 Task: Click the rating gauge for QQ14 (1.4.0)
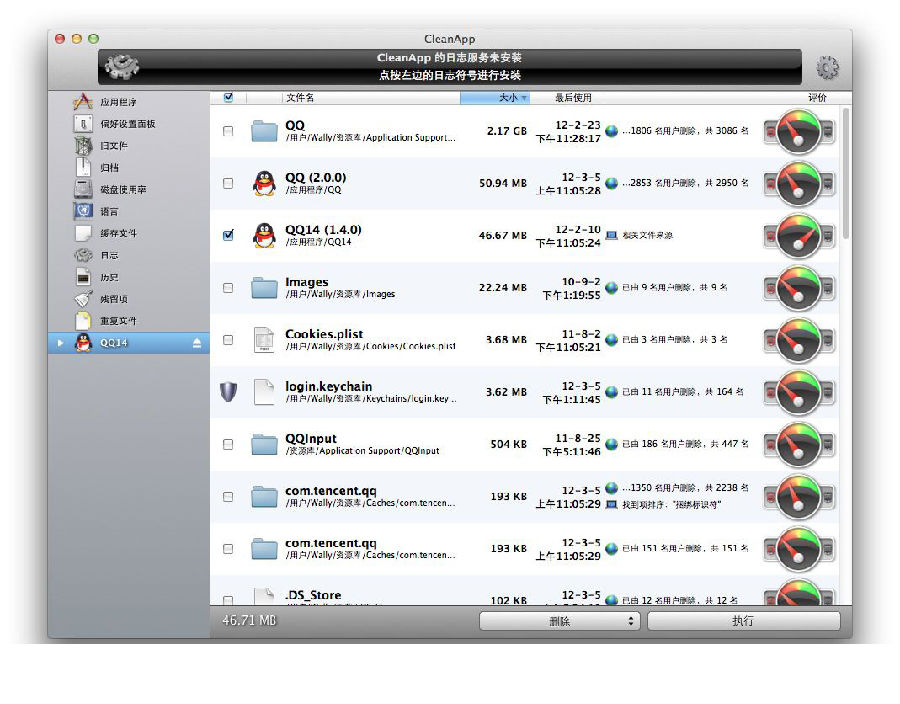799,235
